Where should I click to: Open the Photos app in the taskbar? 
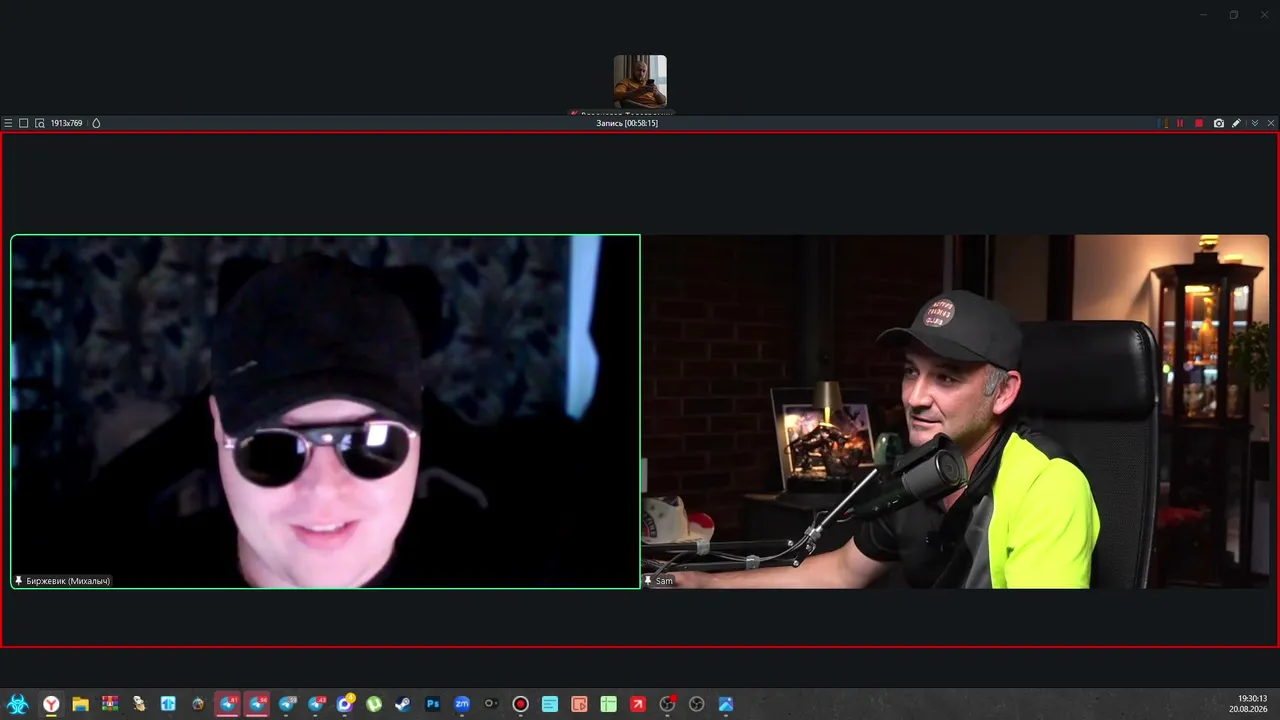point(726,704)
